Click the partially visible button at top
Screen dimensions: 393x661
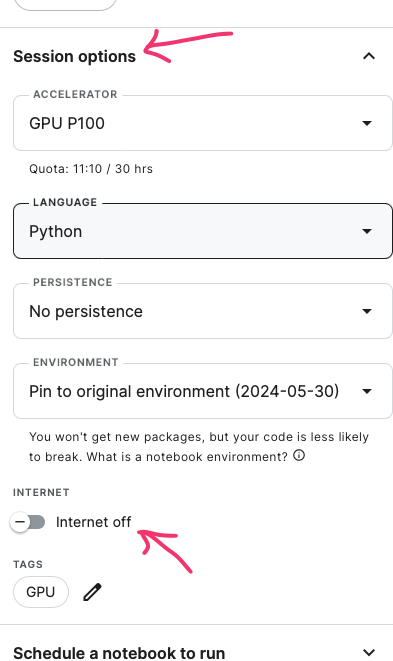[65, 5]
